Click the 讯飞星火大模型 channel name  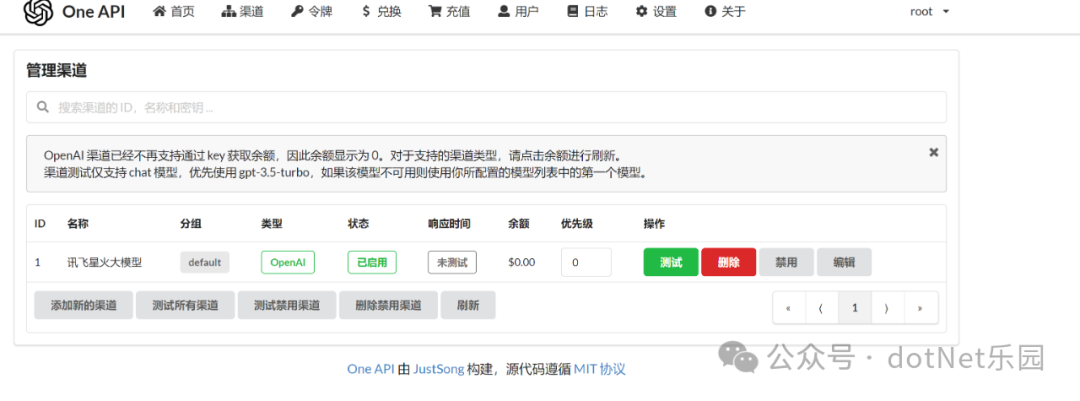(x=105, y=263)
